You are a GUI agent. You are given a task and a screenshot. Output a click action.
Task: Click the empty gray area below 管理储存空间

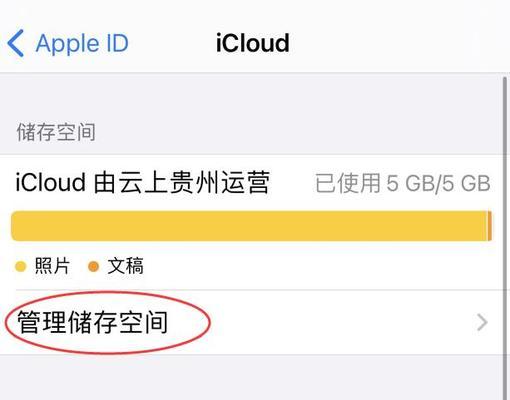250,377
